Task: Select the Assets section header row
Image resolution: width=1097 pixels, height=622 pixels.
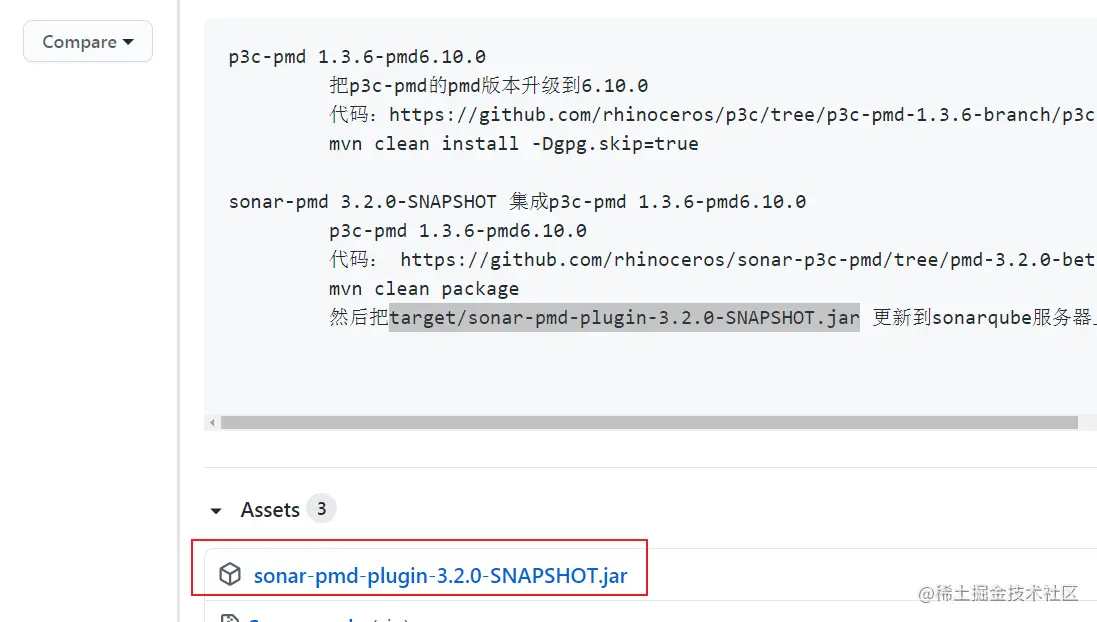Action: [x=268, y=509]
